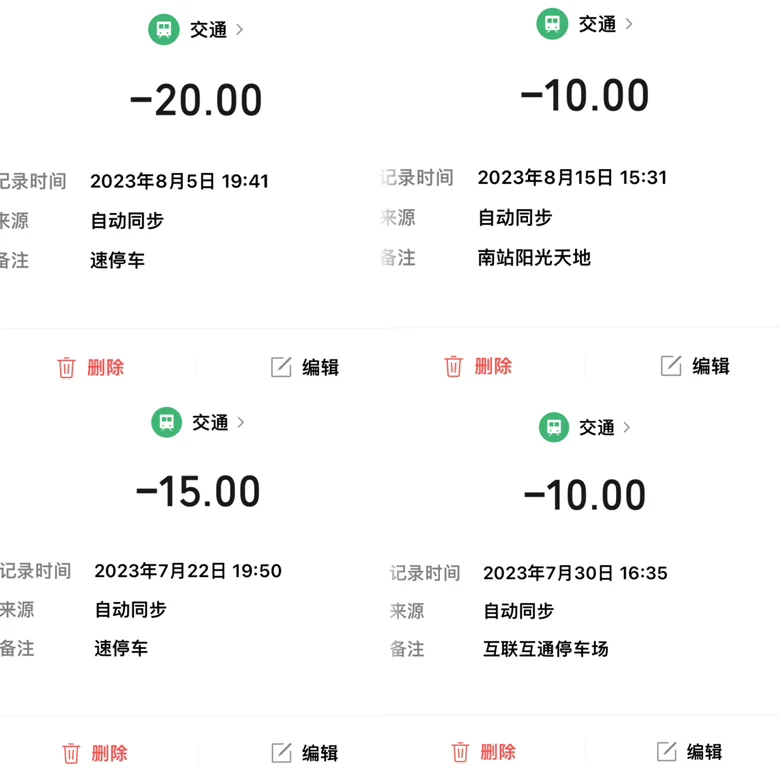Click the green transit icon on August 15 record

(552, 23)
